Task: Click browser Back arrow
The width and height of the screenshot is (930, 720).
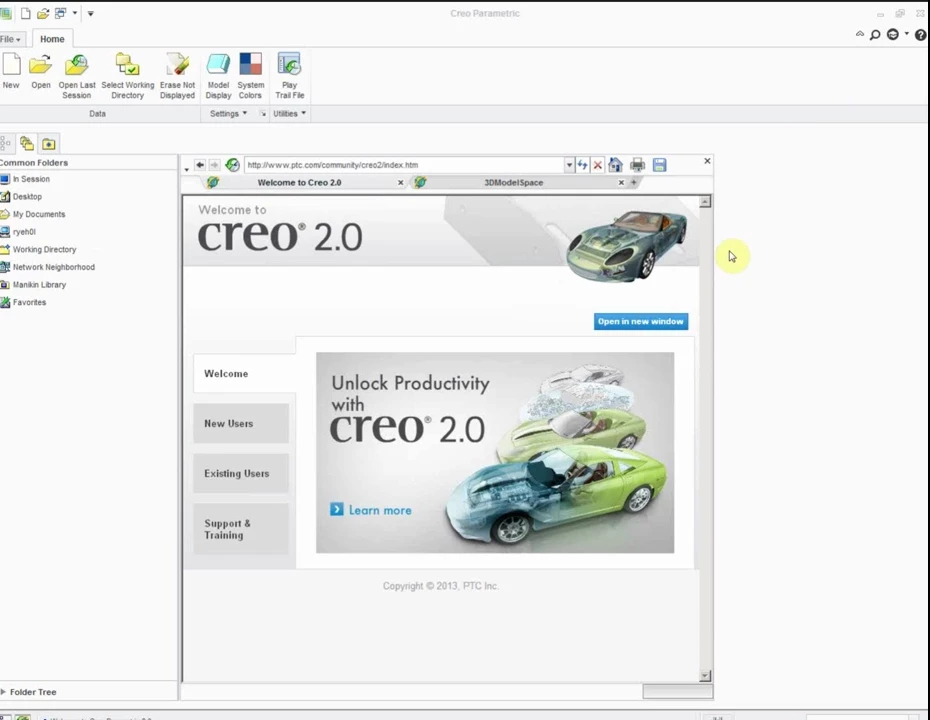Action: pos(200,165)
